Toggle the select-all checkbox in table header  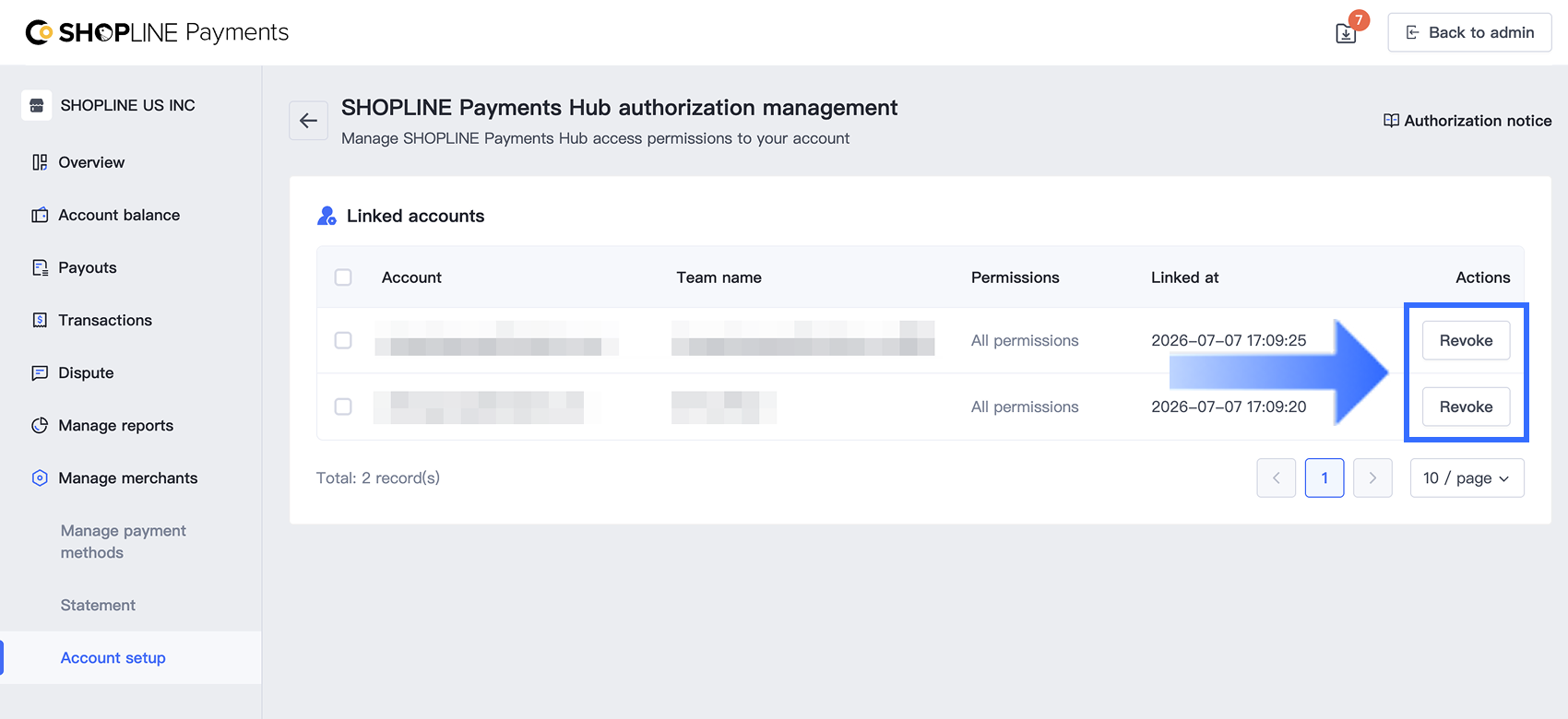(x=343, y=277)
